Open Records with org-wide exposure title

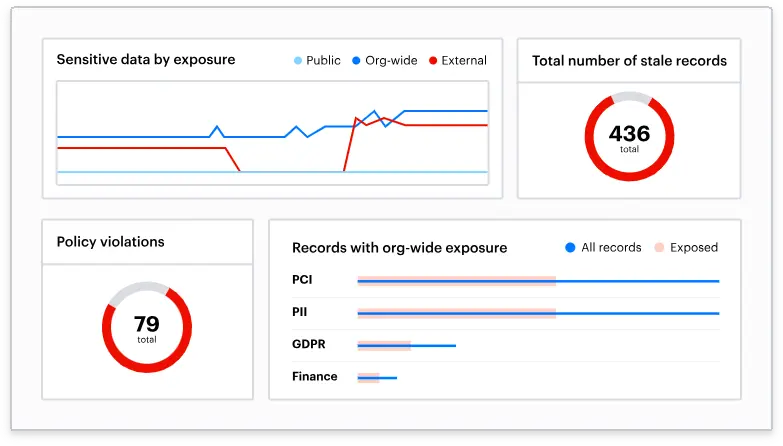click(399, 248)
